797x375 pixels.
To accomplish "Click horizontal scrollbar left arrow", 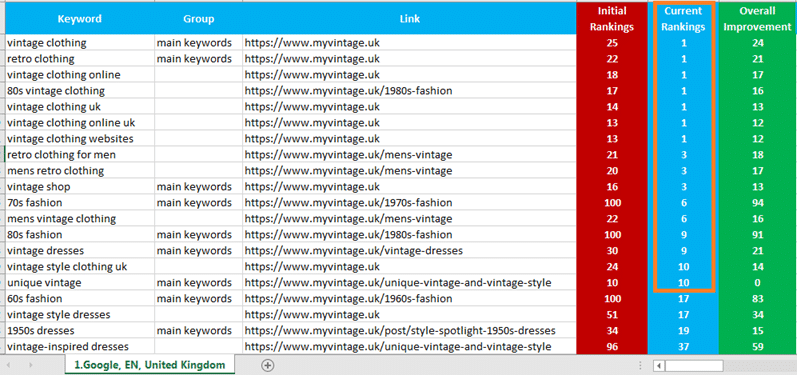I will click(659, 365).
